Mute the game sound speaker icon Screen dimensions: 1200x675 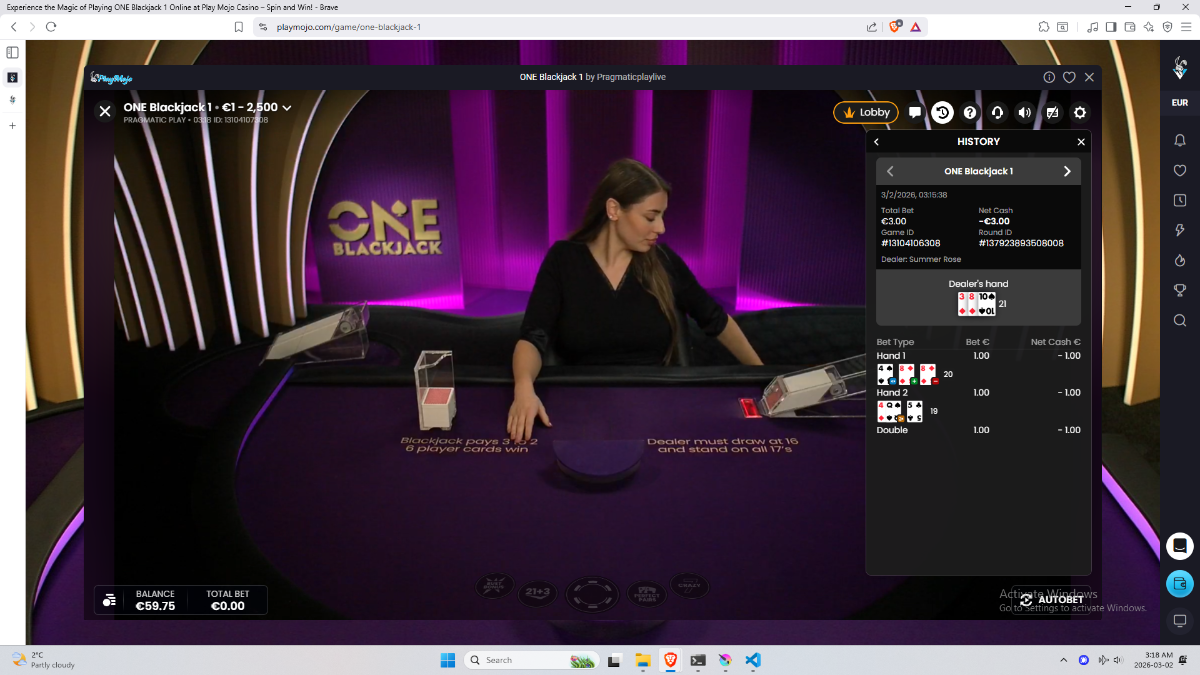pyautogui.click(x=1024, y=113)
